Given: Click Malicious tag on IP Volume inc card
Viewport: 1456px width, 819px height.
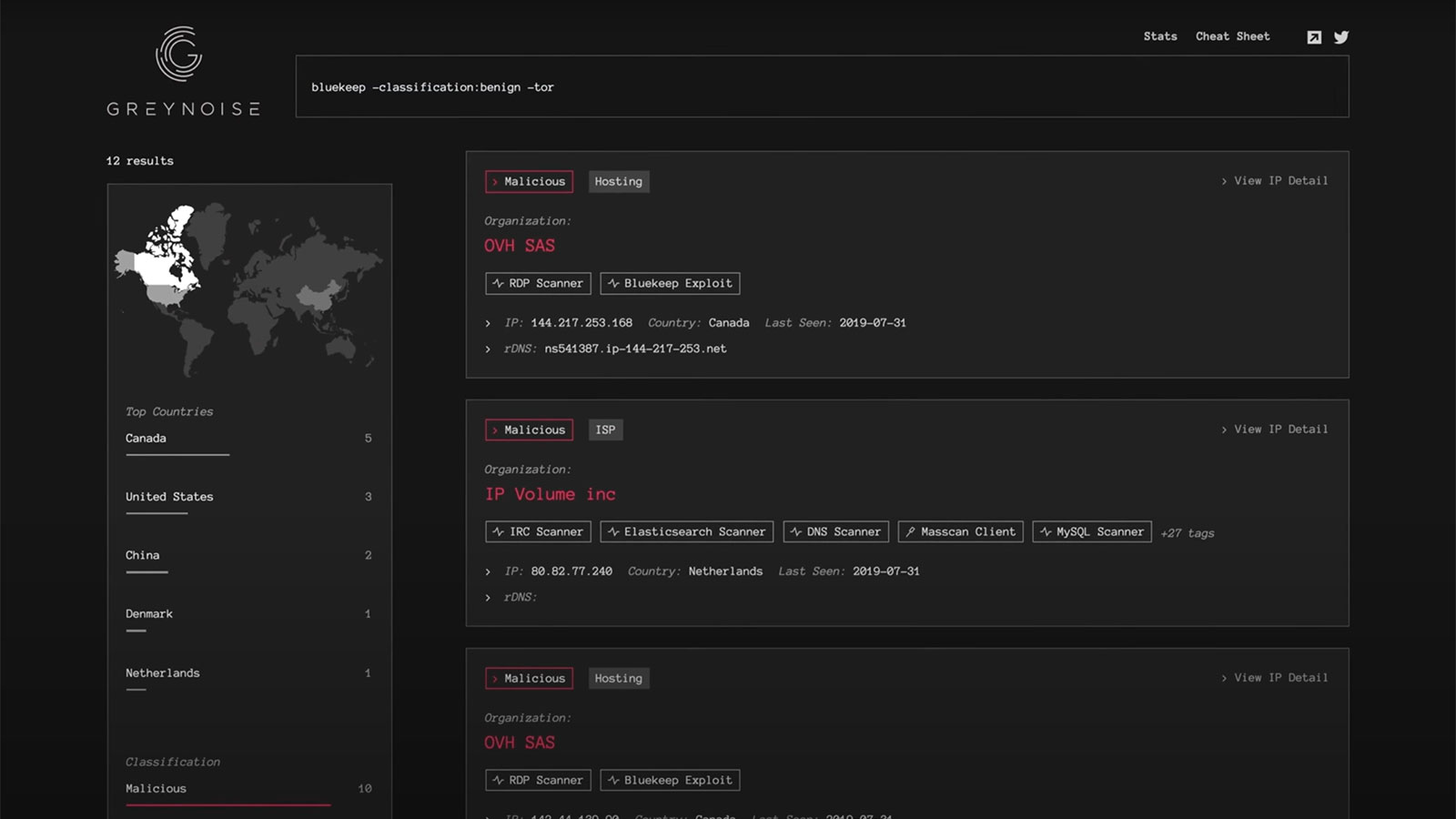Looking at the screenshot, I should [x=529, y=430].
